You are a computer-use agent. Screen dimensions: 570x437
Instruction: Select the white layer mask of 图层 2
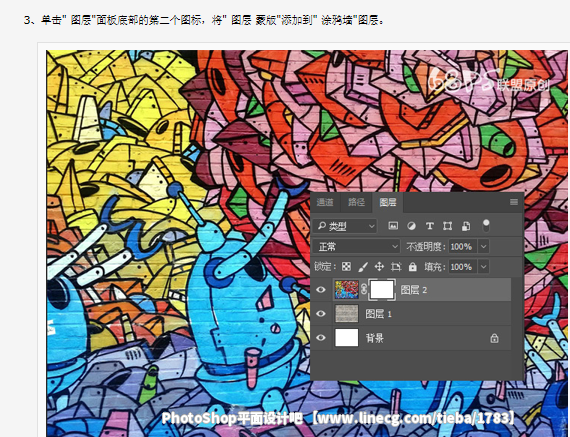click(382, 290)
